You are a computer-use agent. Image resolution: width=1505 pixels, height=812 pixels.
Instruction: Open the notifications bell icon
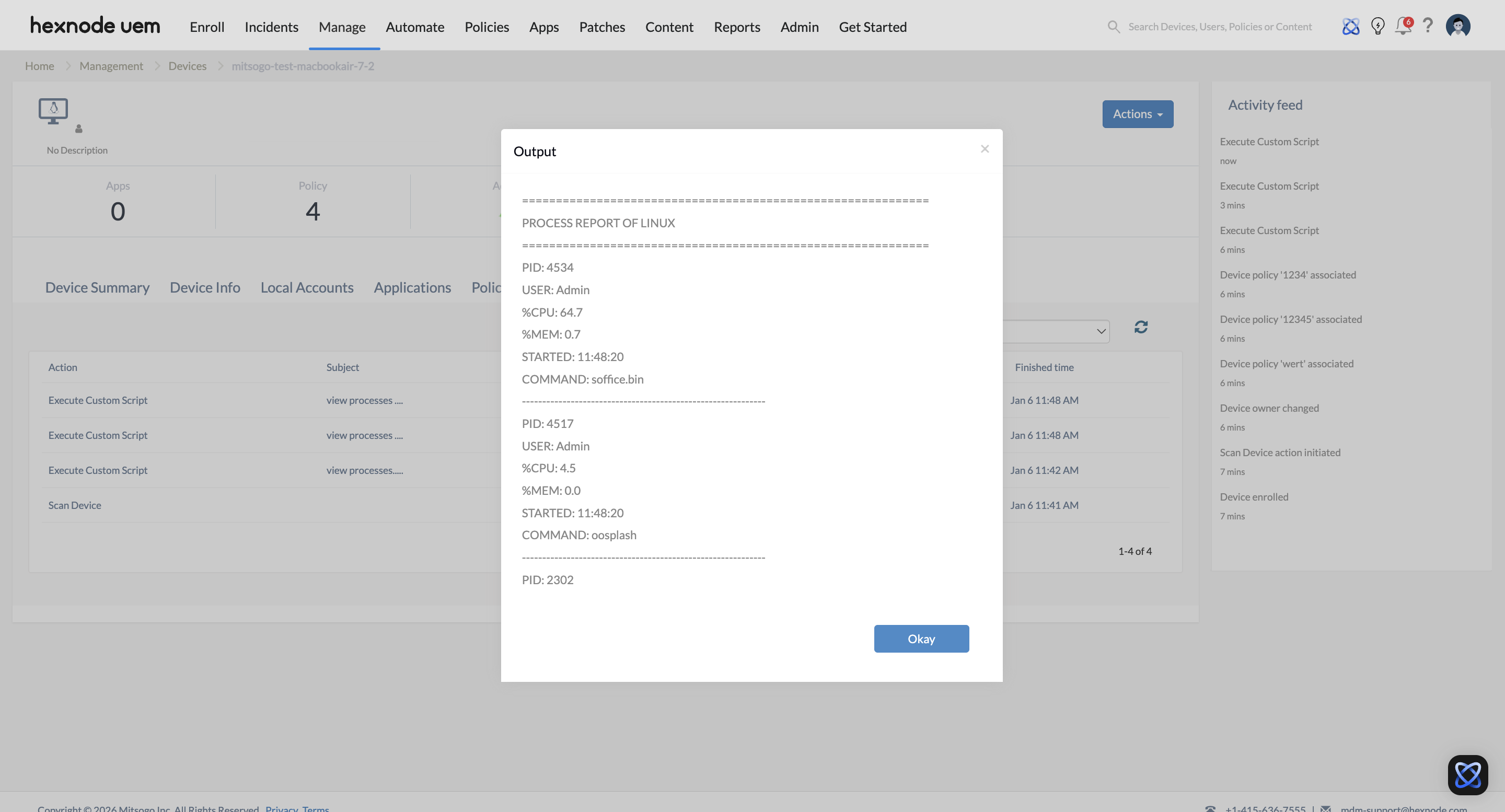tap(1402, 26)
